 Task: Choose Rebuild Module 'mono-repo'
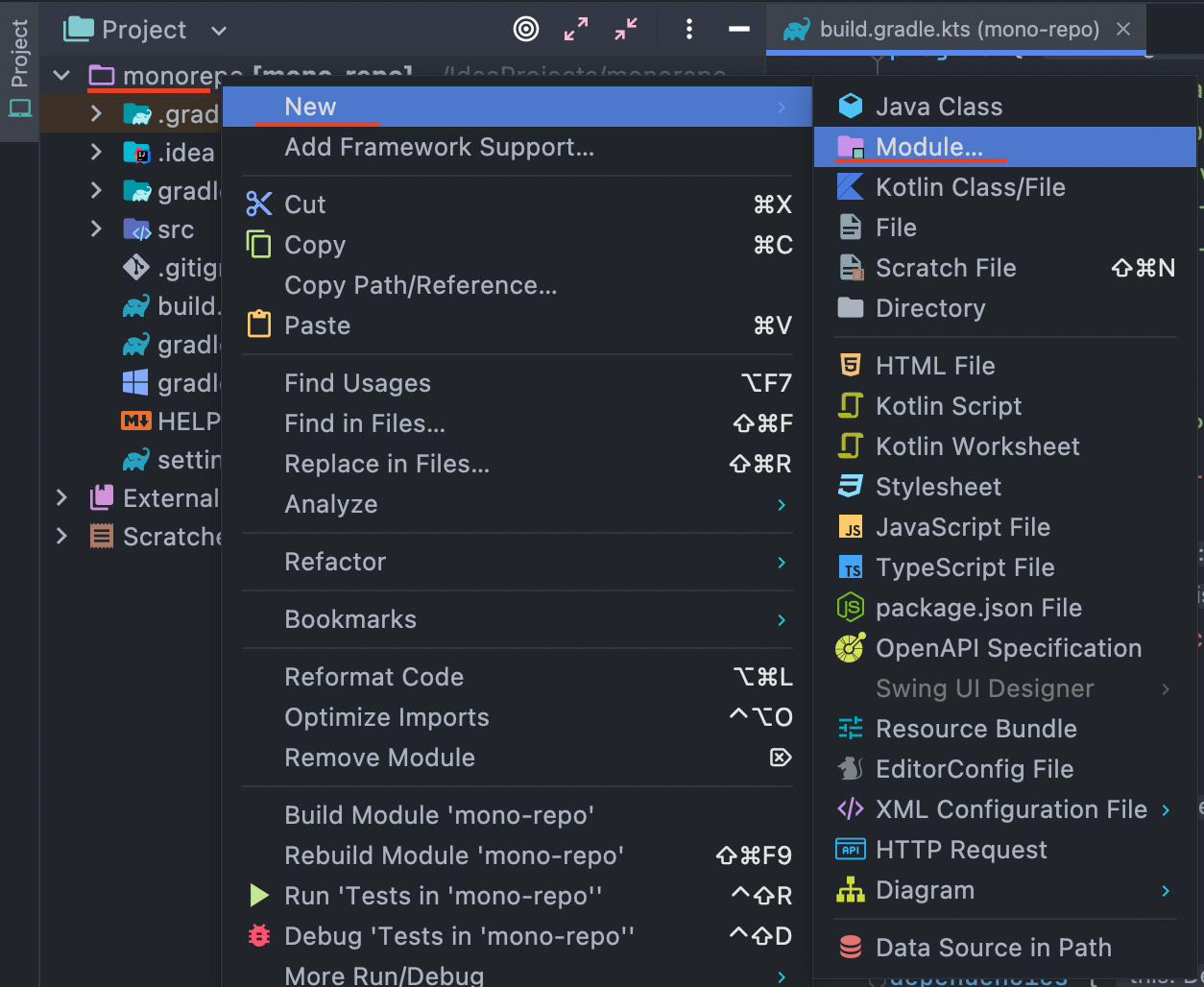tap(518, 855)
